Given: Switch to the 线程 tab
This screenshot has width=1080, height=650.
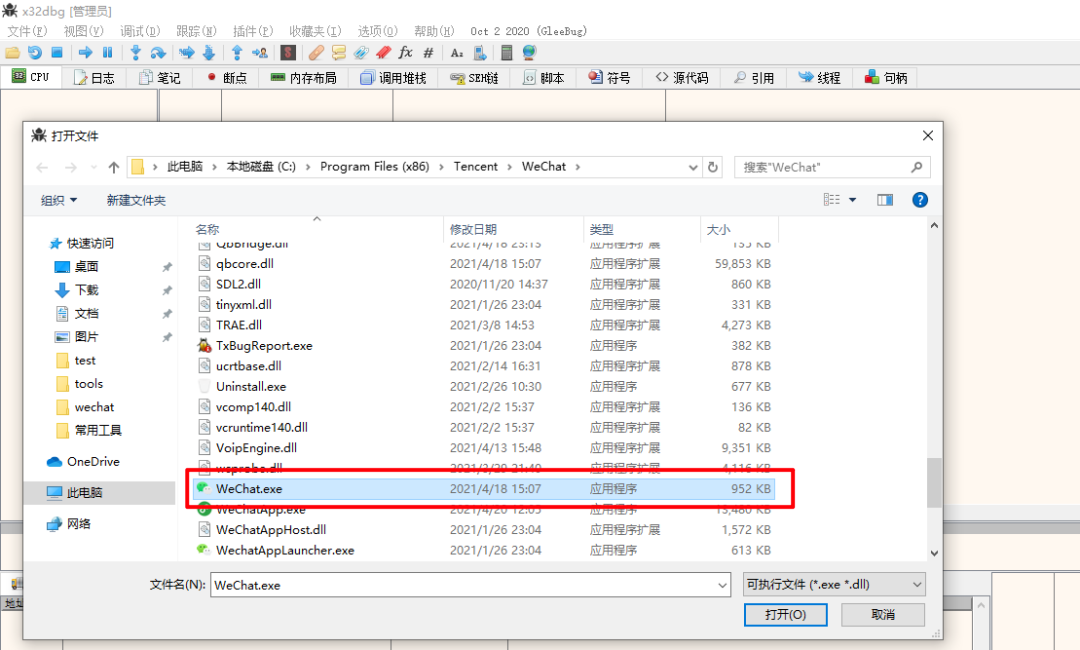Looking at the screenshot, I should pos(820,78).
